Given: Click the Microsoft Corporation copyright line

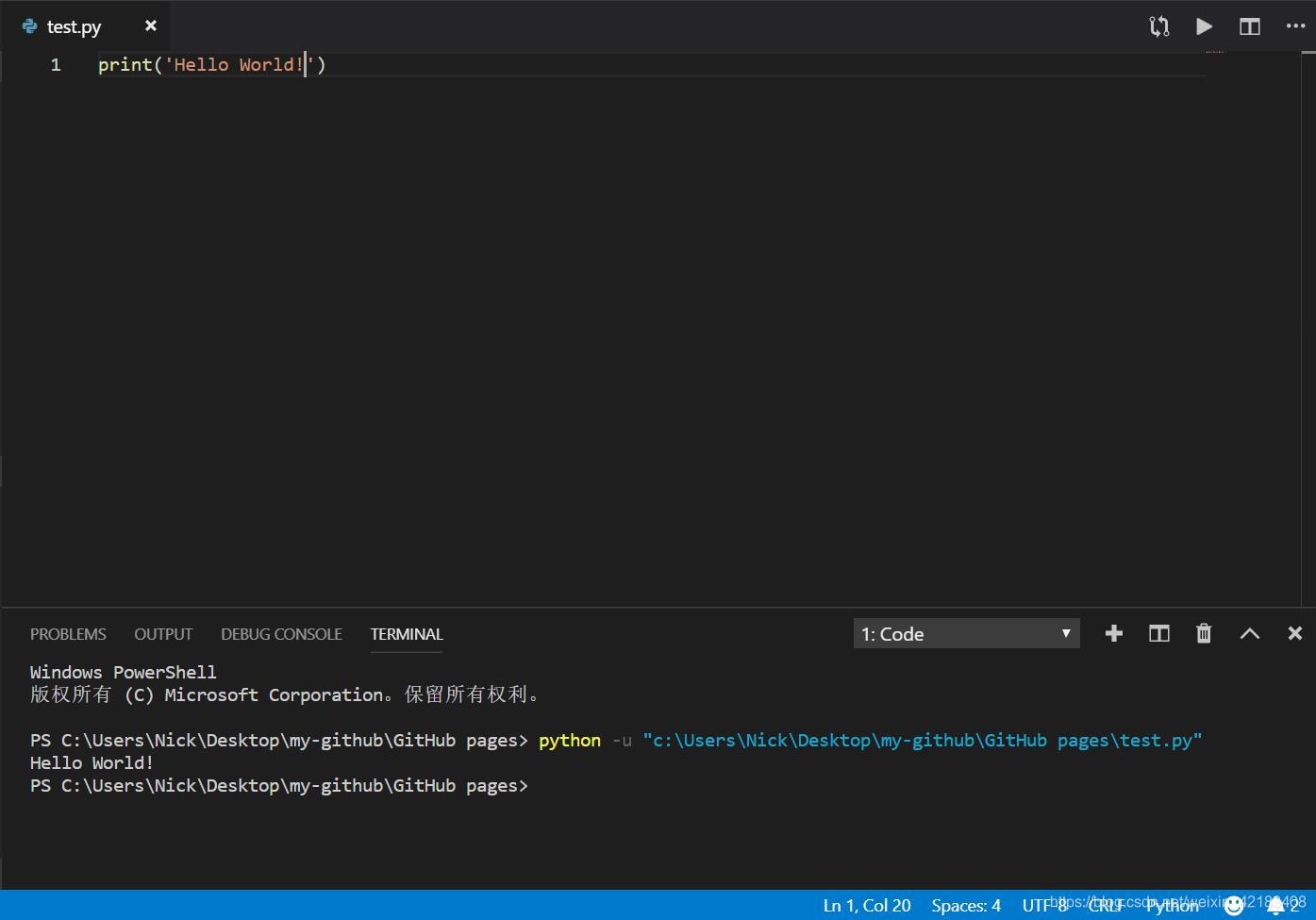Looking at the screenshot, I should [x=287, y=694].
